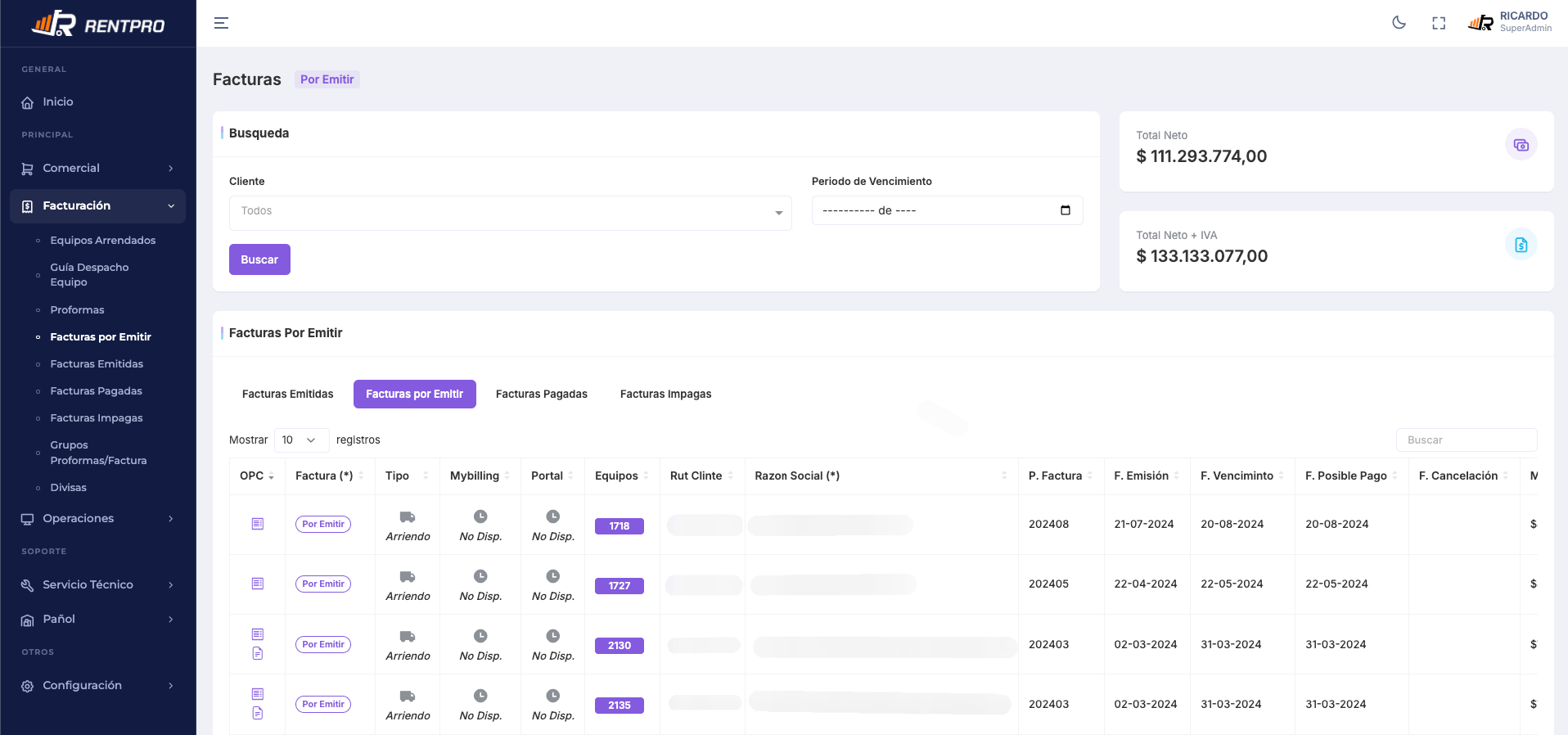Click the Inicio home icon in the sidebar
Image resolution: width=1568 pixels, height=735 pixels.
pyautogui.click(x=27, y=102)
